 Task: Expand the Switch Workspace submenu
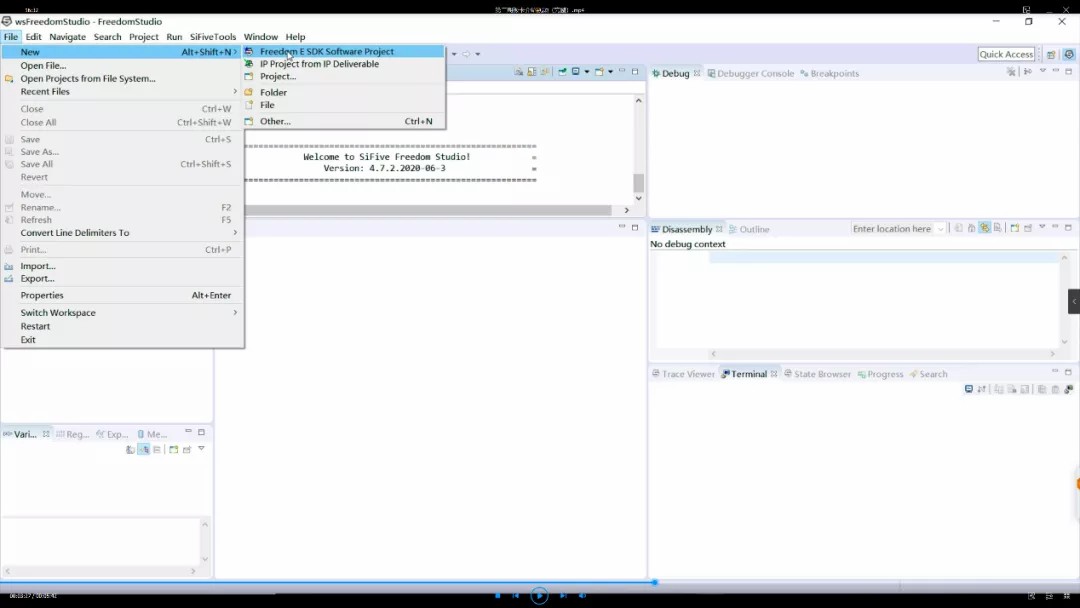point(122,313)
